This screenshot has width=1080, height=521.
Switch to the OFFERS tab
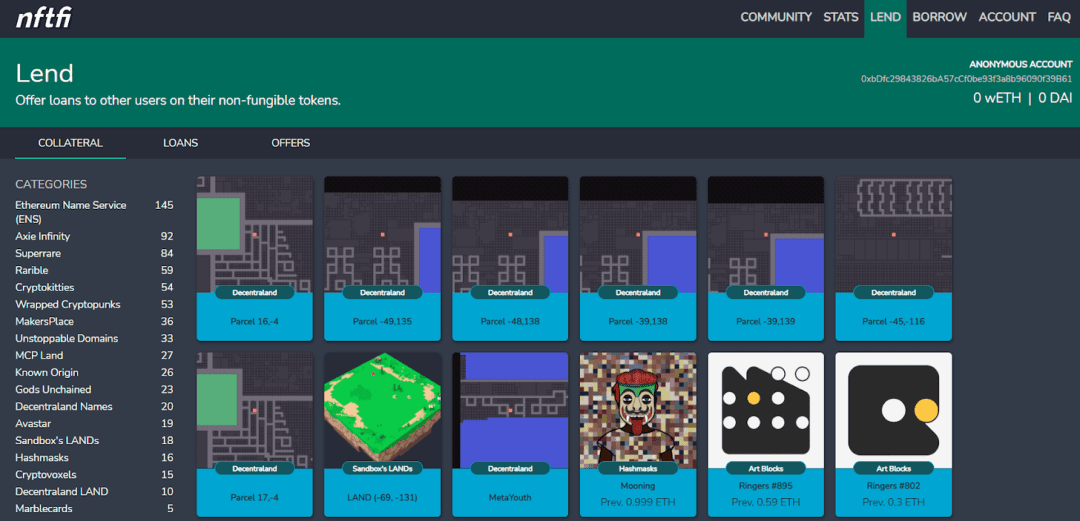click(x=291, y=143)
